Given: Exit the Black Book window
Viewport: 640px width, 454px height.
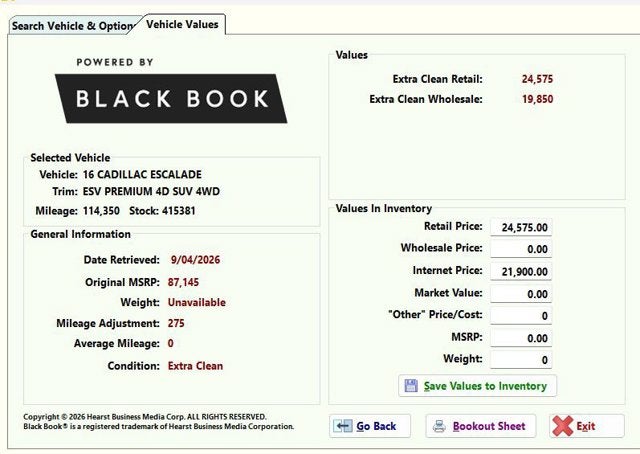Looking at the screenshot, I should (587, 426).
